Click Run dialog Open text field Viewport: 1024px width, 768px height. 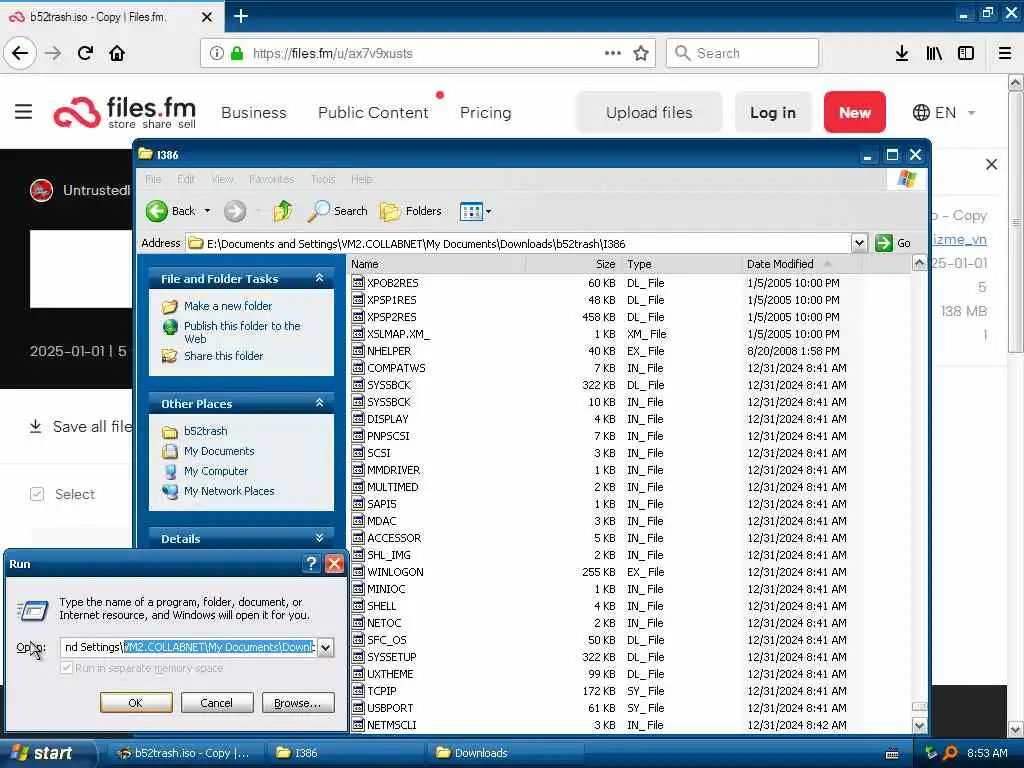coord(189,647)
